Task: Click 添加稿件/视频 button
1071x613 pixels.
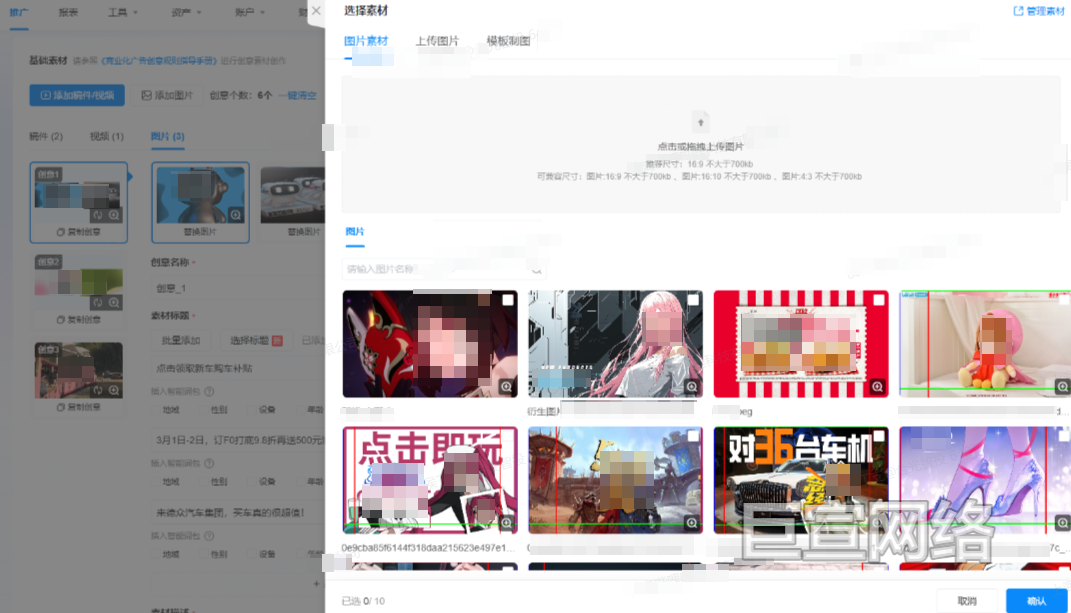Action: 77,95
